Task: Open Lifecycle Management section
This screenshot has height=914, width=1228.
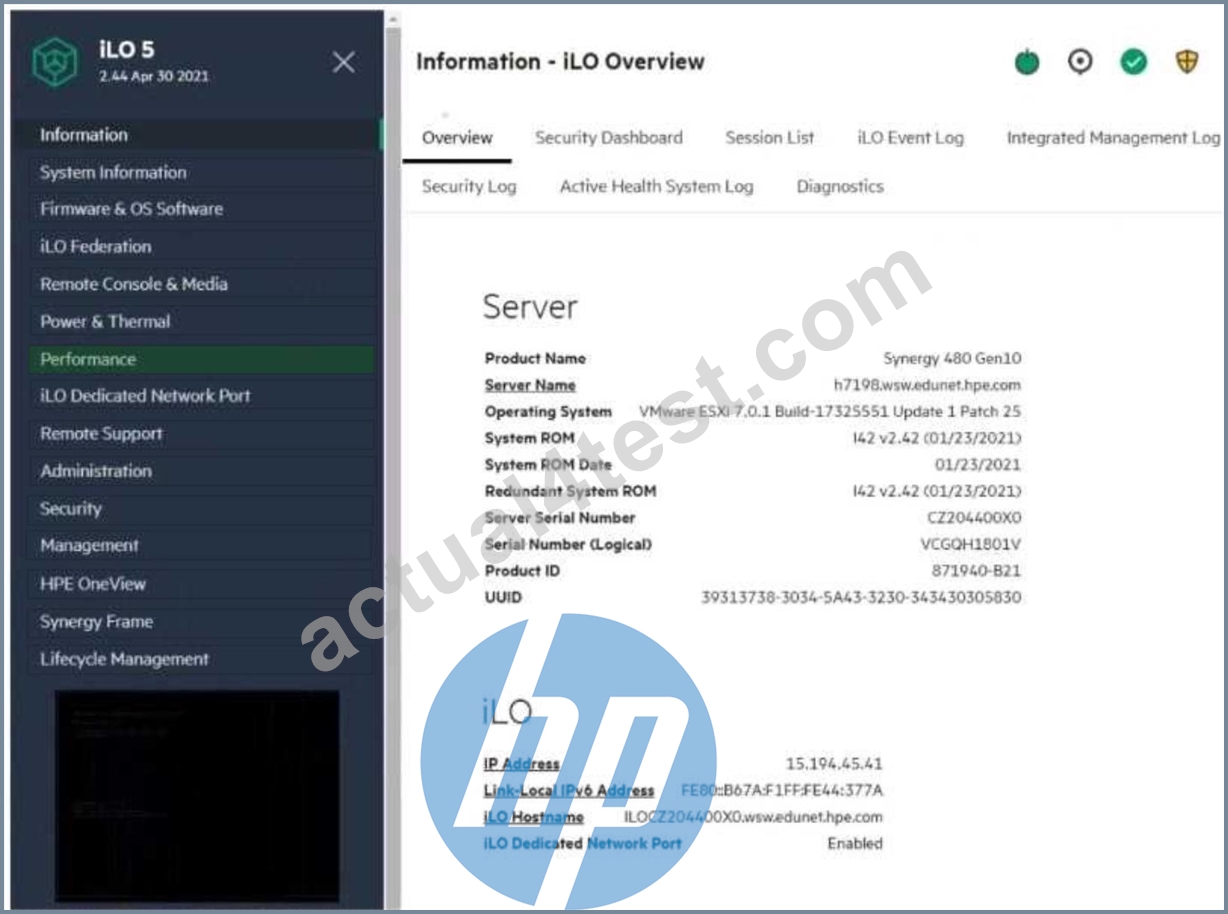Action: click(x=203, y=659)
